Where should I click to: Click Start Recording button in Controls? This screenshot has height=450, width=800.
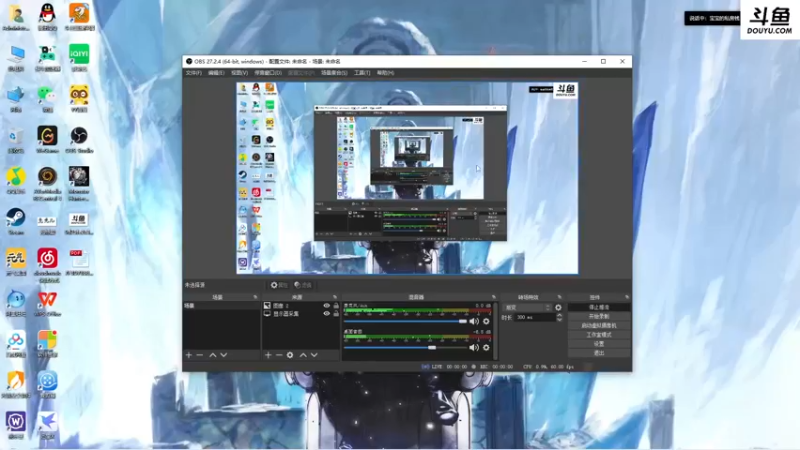pyautogui.click(x=599, y=316)
